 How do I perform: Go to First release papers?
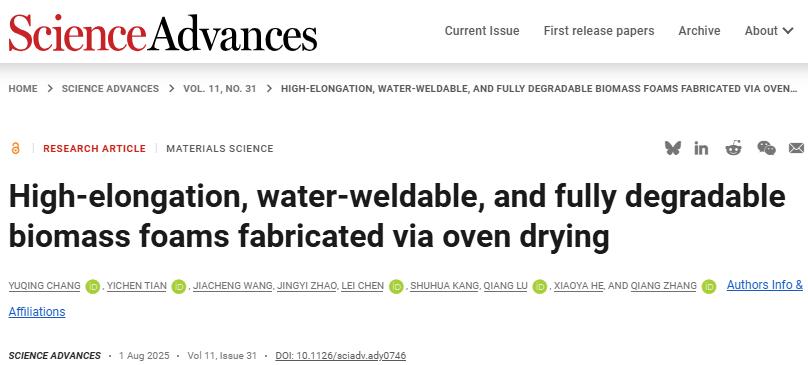click(x=599, y=31)
